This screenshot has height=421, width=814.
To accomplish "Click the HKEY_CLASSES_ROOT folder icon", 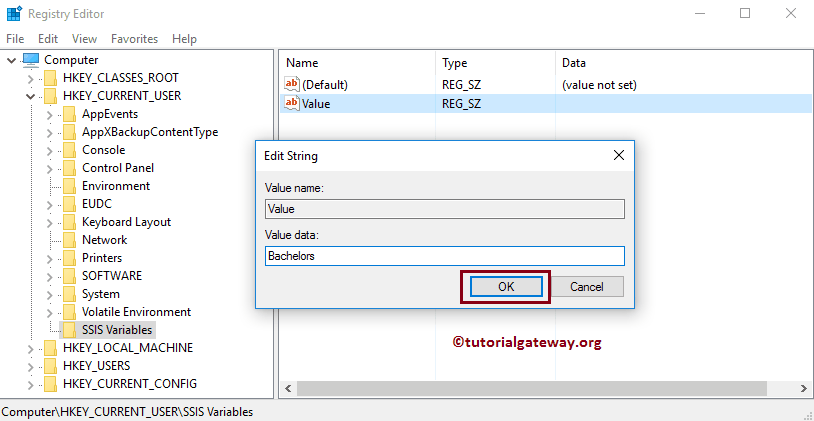I will (50, 78).
